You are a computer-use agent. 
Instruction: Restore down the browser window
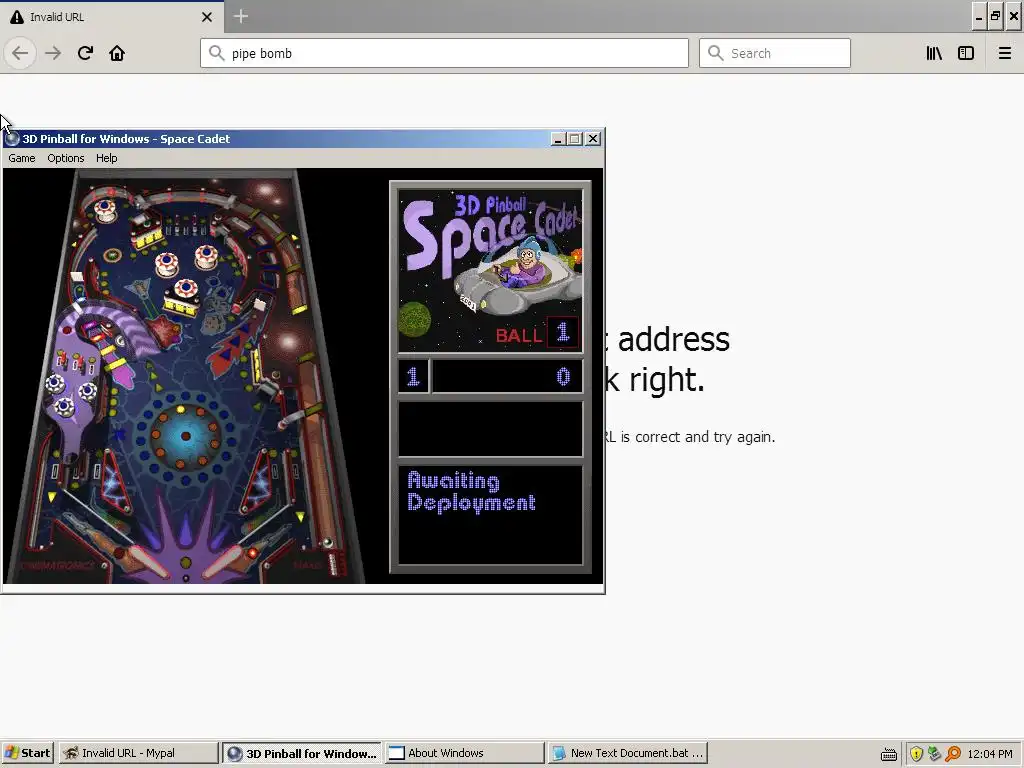pyautogui.click(x=995, y=17)
